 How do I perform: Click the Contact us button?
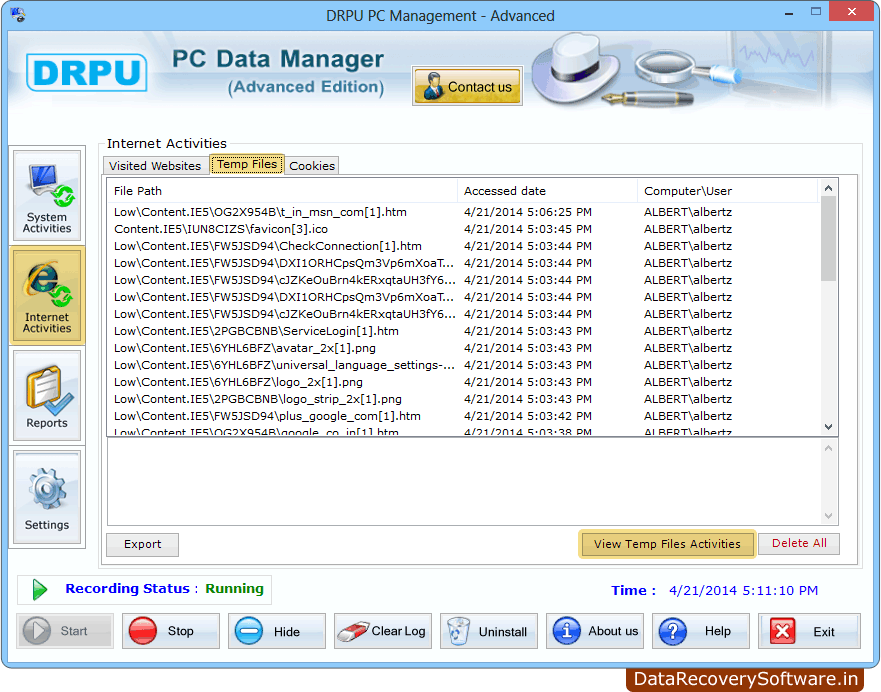click(467, 86)
